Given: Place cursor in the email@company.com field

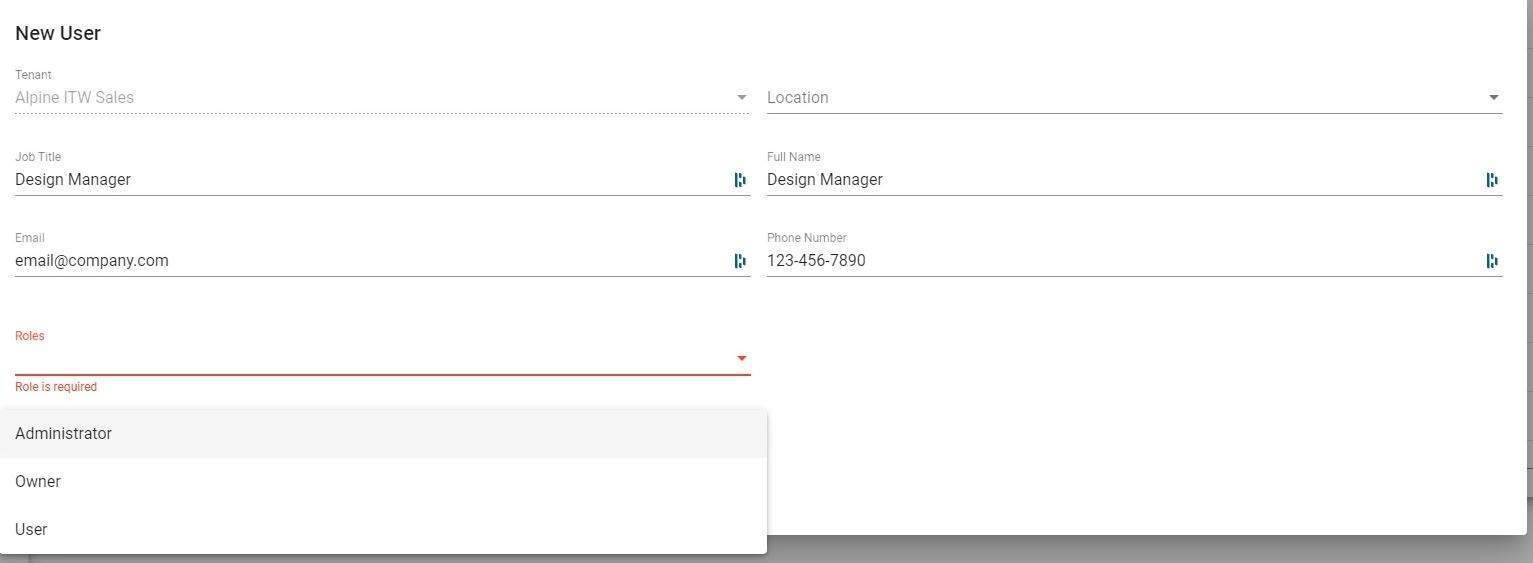Looking at the screenshot, I should pyautogui.click(x=370, y=261).
